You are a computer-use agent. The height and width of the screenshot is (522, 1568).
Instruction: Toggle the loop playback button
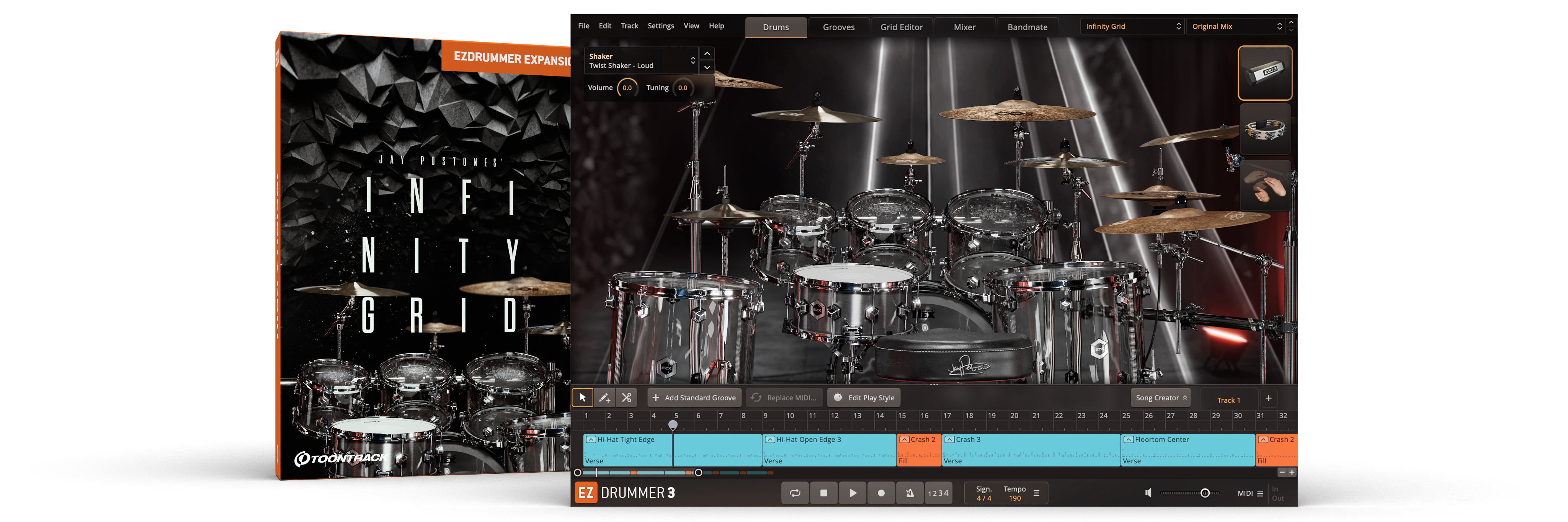pos(795,493)
